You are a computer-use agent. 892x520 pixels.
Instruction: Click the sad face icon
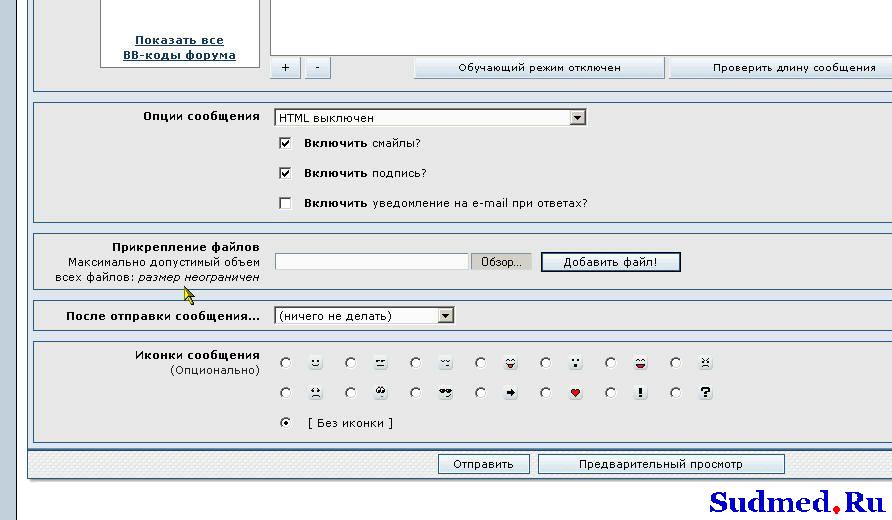coord(315,393)
